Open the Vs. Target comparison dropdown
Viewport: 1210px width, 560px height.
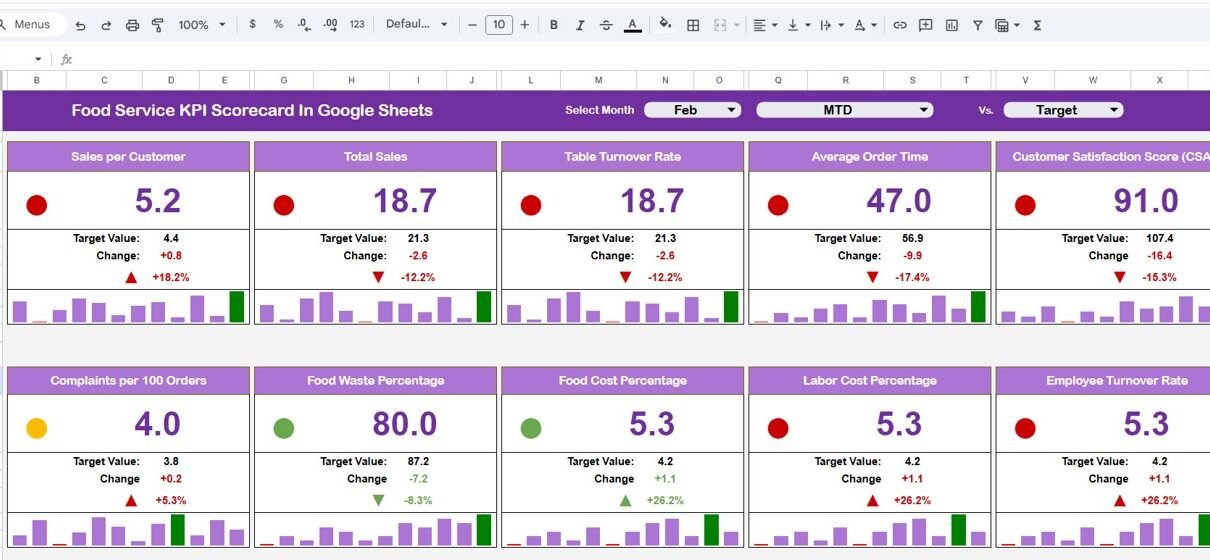click(1063, 110)
